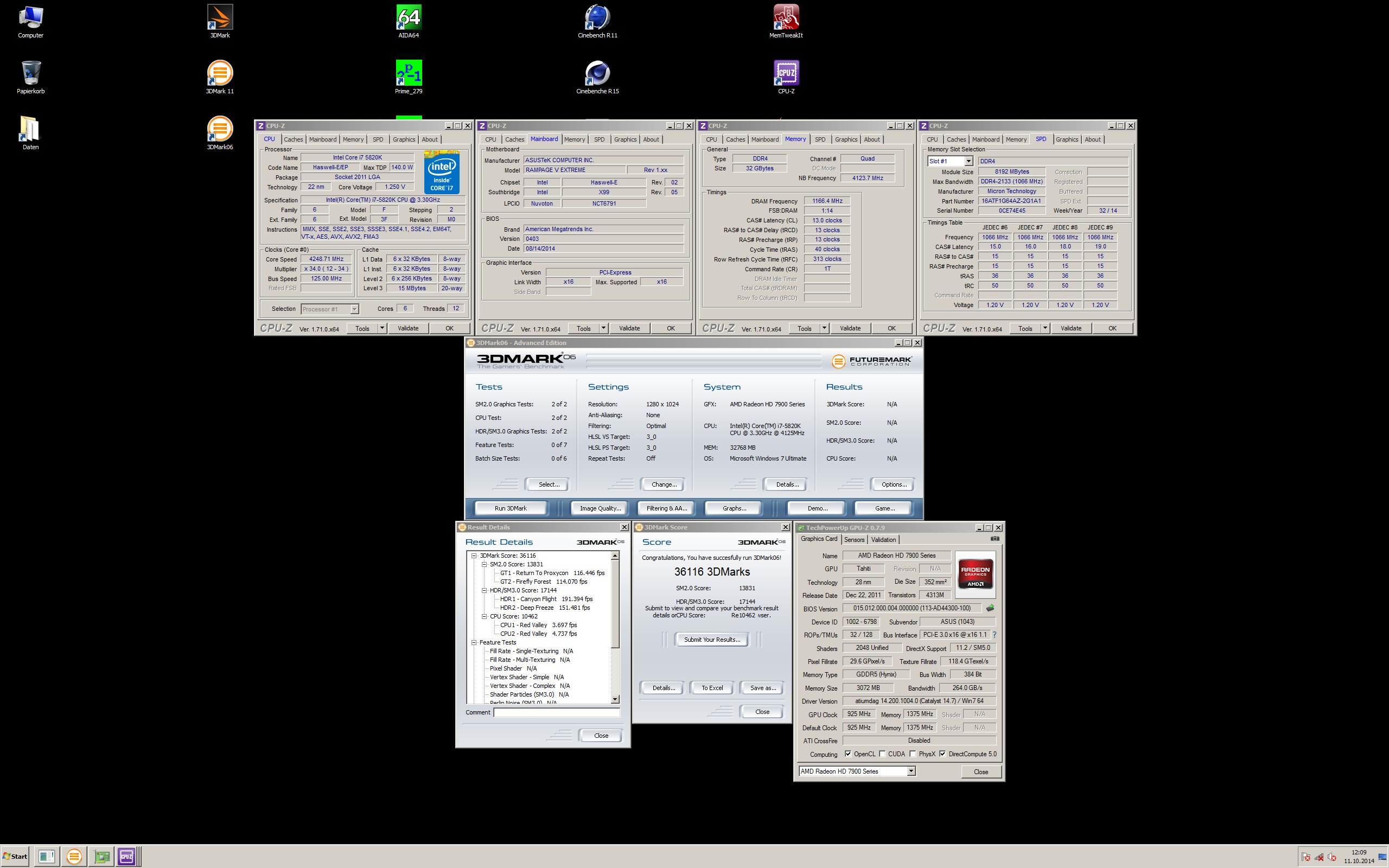Click the Result Details vertical scrollbar down arrow
The height and width of the screenshot is (868, 1389).
(x=615, y=699)
